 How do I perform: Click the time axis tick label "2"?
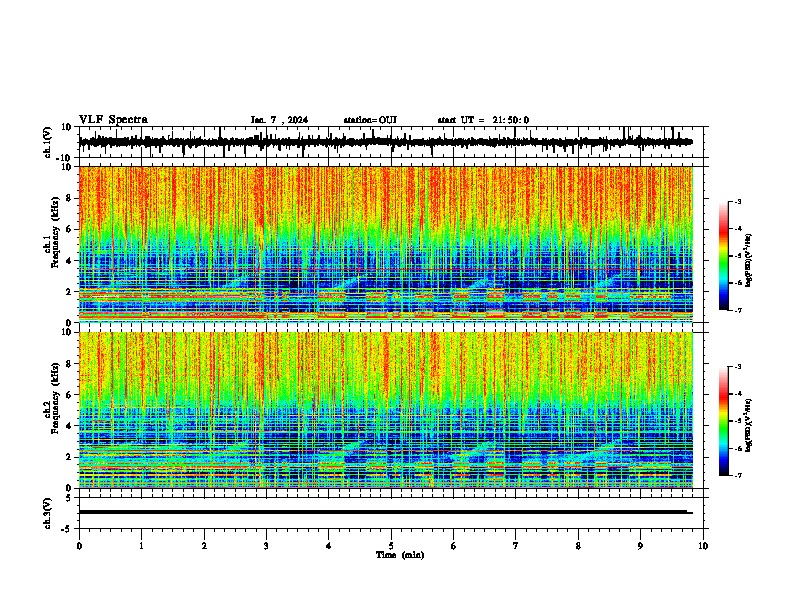[x=204, y=546]
